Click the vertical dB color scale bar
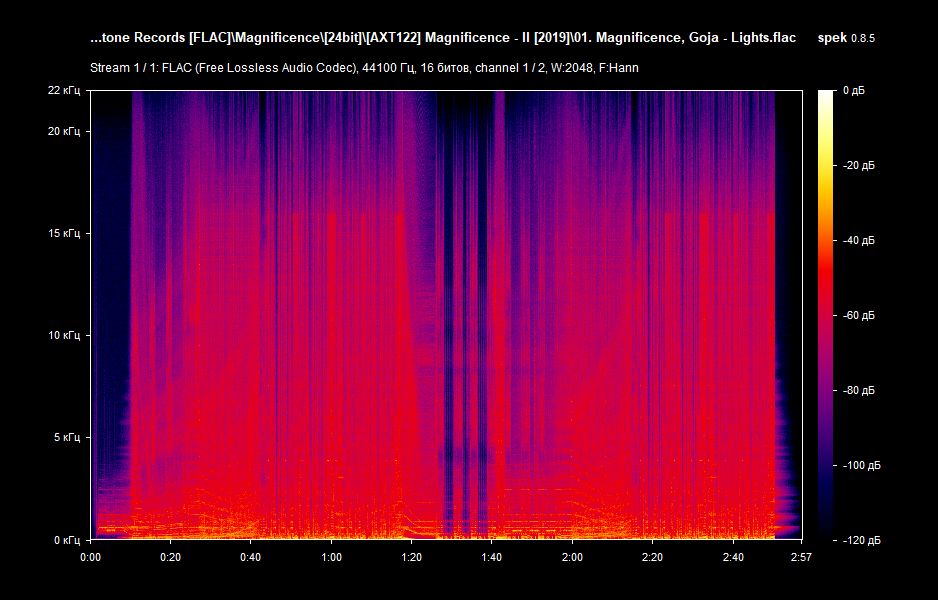 (x=826, y=315)
